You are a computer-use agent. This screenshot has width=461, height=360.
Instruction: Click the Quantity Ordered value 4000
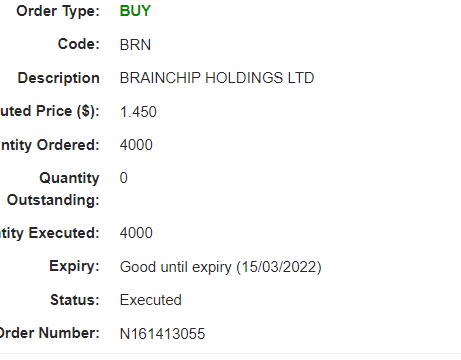pyautogui.click(x=136, y=145)
